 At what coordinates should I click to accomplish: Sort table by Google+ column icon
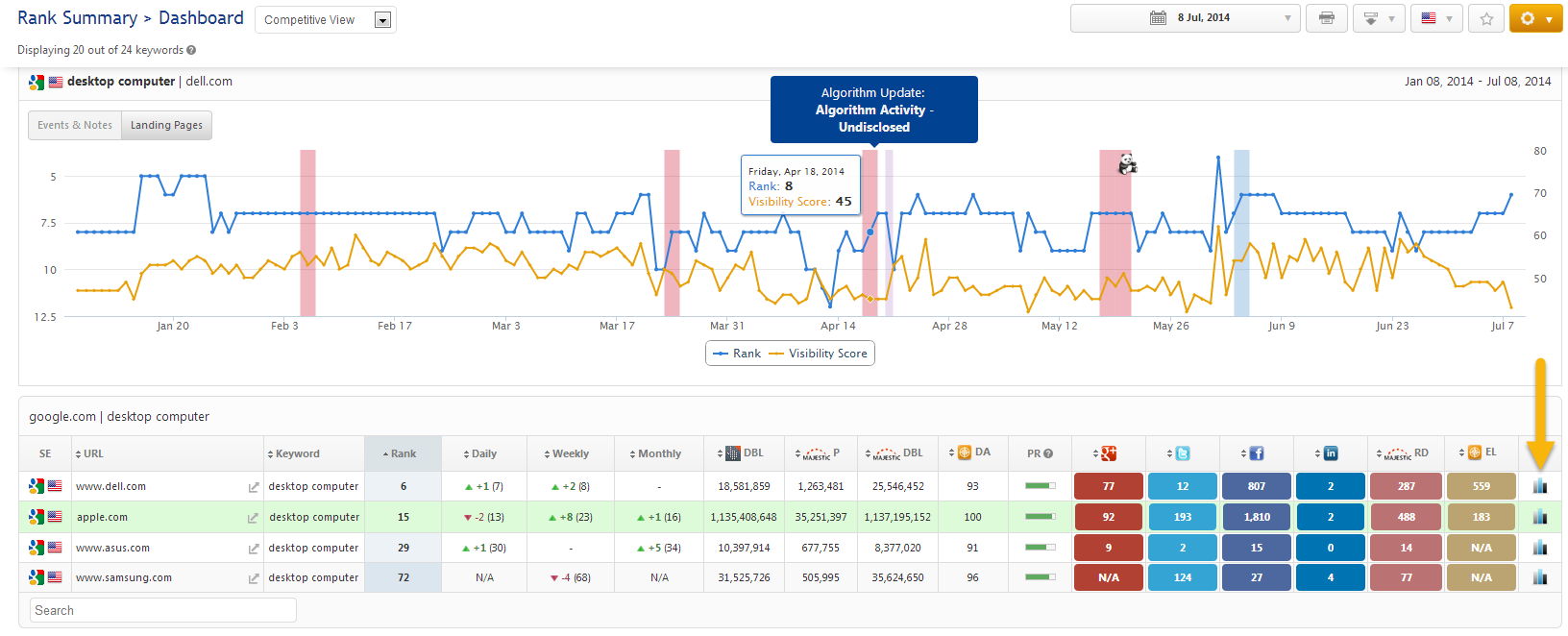pyautogui.click(x=1108, y=453)
